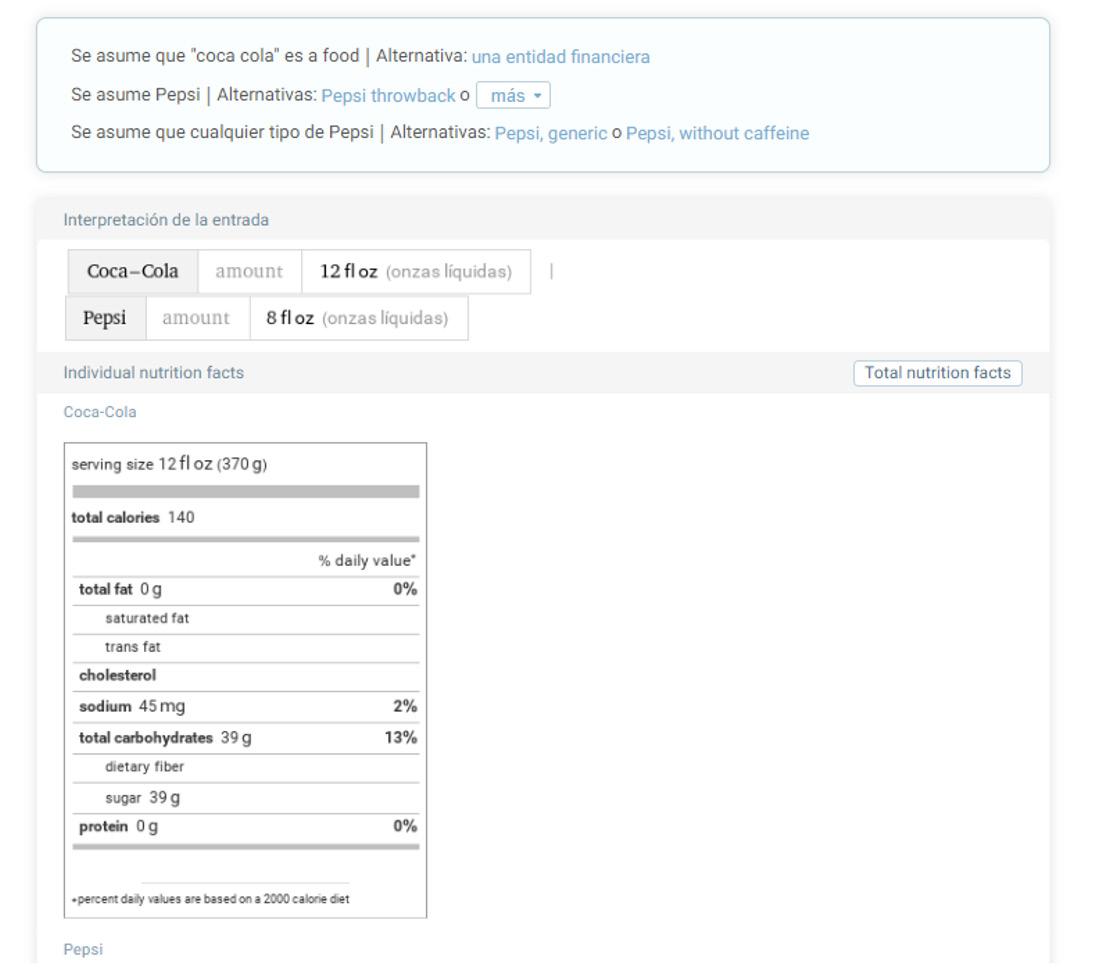
Task: Switch to "Pepsi, without caffeine" alternative
Action: pyautogui.click(x=717, y=133)
